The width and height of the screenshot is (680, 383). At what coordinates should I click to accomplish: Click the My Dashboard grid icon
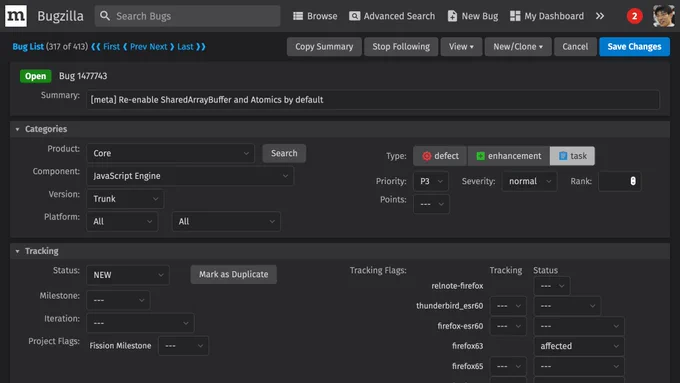pos(515,16)
